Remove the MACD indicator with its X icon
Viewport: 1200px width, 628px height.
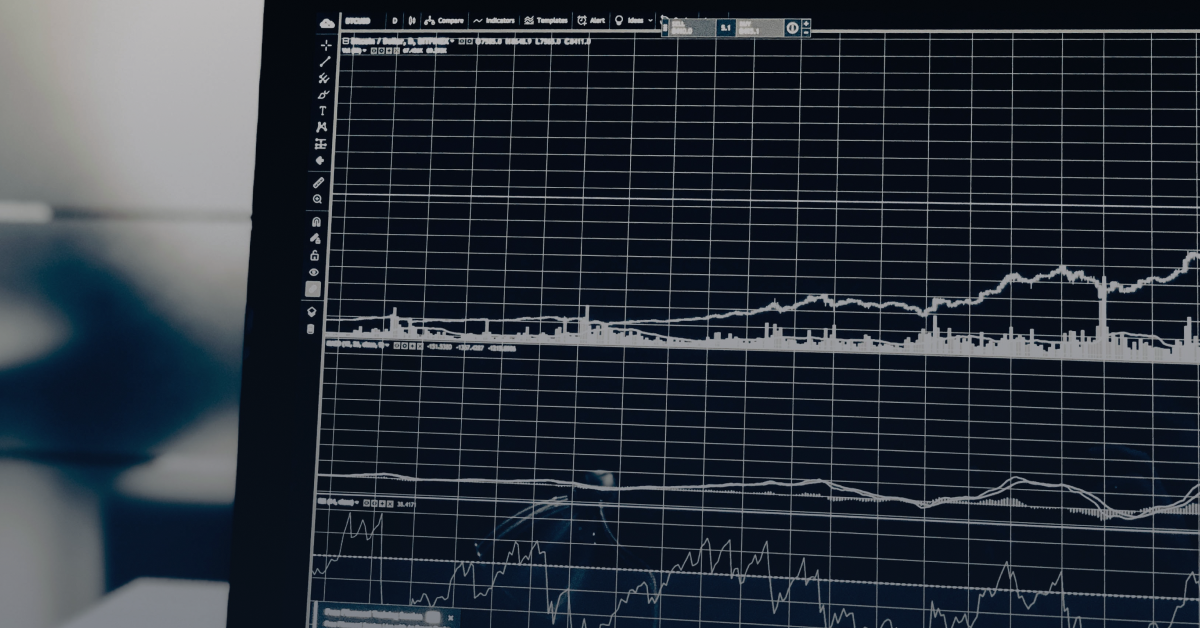coord(420,346)
